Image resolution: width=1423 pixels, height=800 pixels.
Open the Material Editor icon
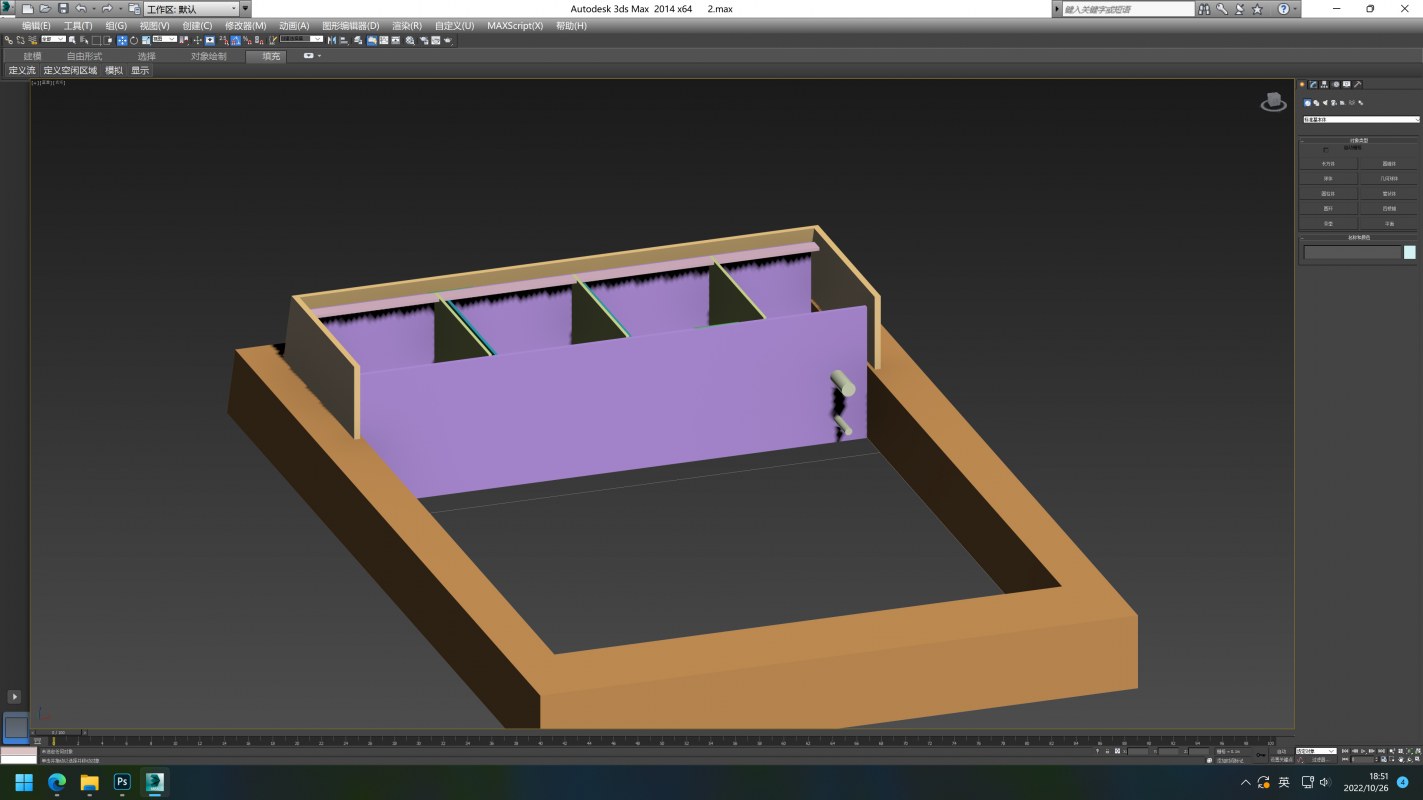410,40
